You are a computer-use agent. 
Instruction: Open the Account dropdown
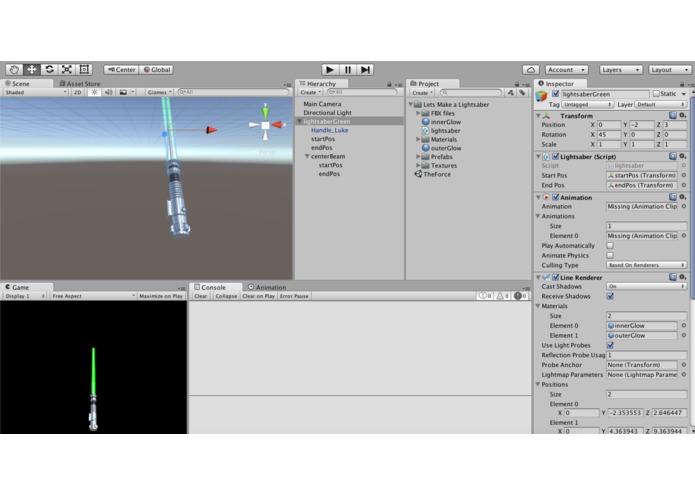(x=566, y=70)
